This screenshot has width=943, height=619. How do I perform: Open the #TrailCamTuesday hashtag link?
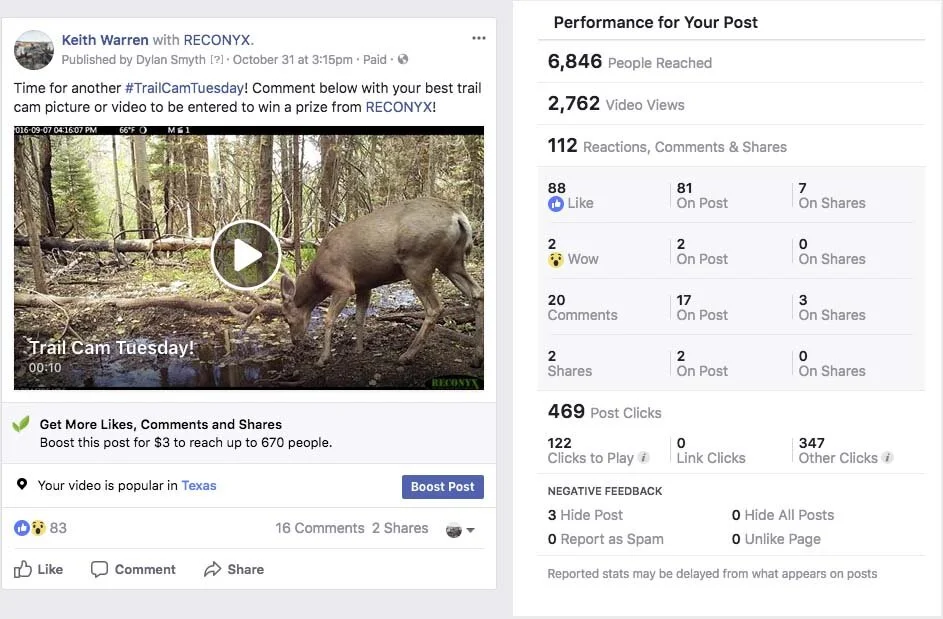[184, 88]
